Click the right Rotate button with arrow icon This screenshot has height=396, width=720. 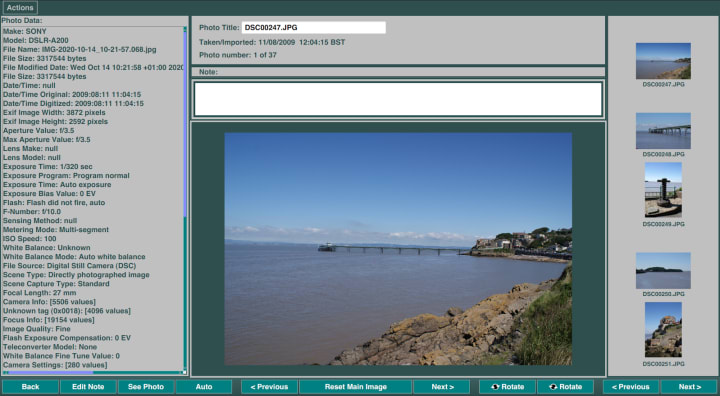click(565, 387)
